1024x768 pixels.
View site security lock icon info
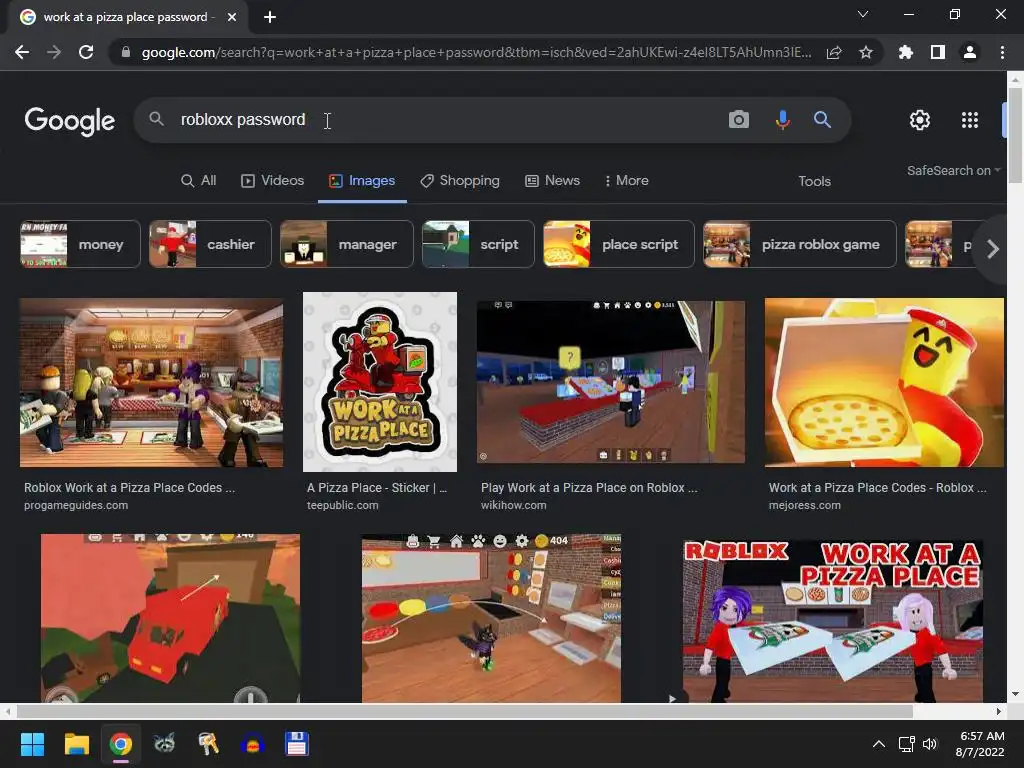(126, 52)
